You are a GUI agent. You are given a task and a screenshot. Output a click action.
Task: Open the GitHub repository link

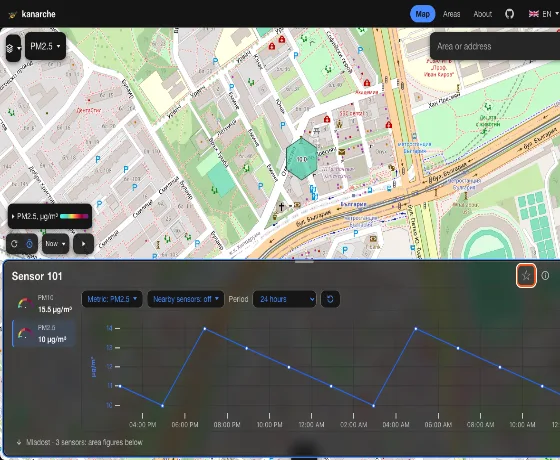(x=509, y=14)
